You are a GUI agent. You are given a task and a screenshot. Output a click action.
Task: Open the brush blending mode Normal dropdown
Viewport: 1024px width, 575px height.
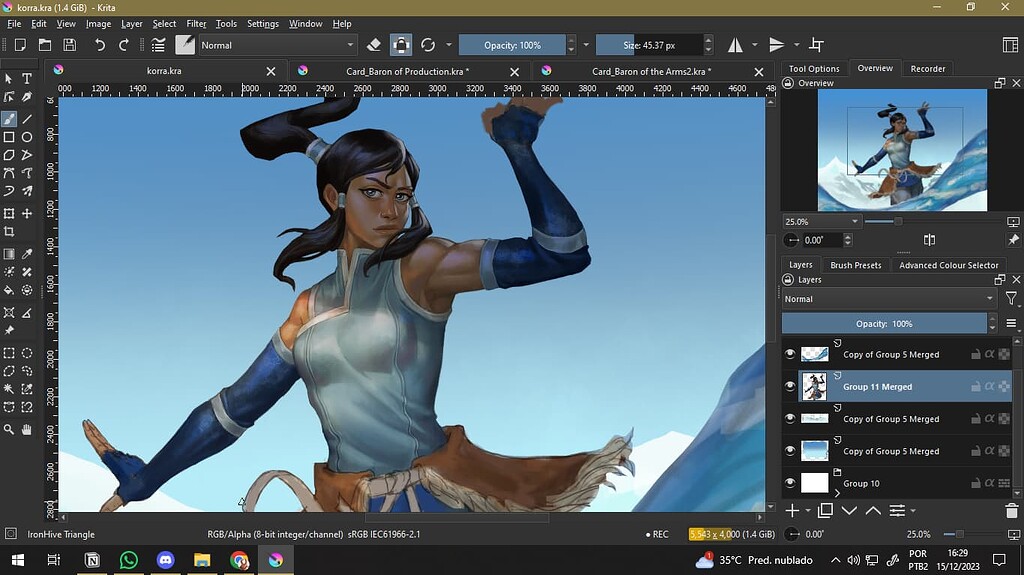(x=278, y=45)
